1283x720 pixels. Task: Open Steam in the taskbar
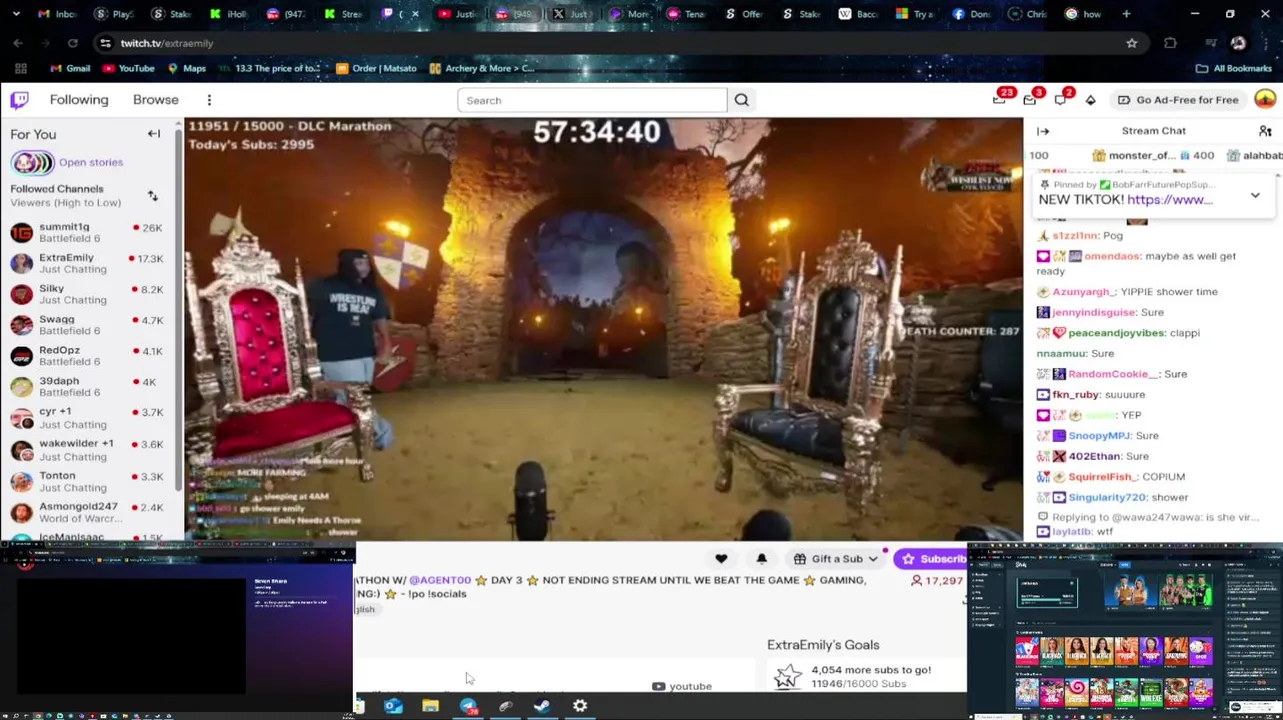pyautogui.click(x=542, y=706)
